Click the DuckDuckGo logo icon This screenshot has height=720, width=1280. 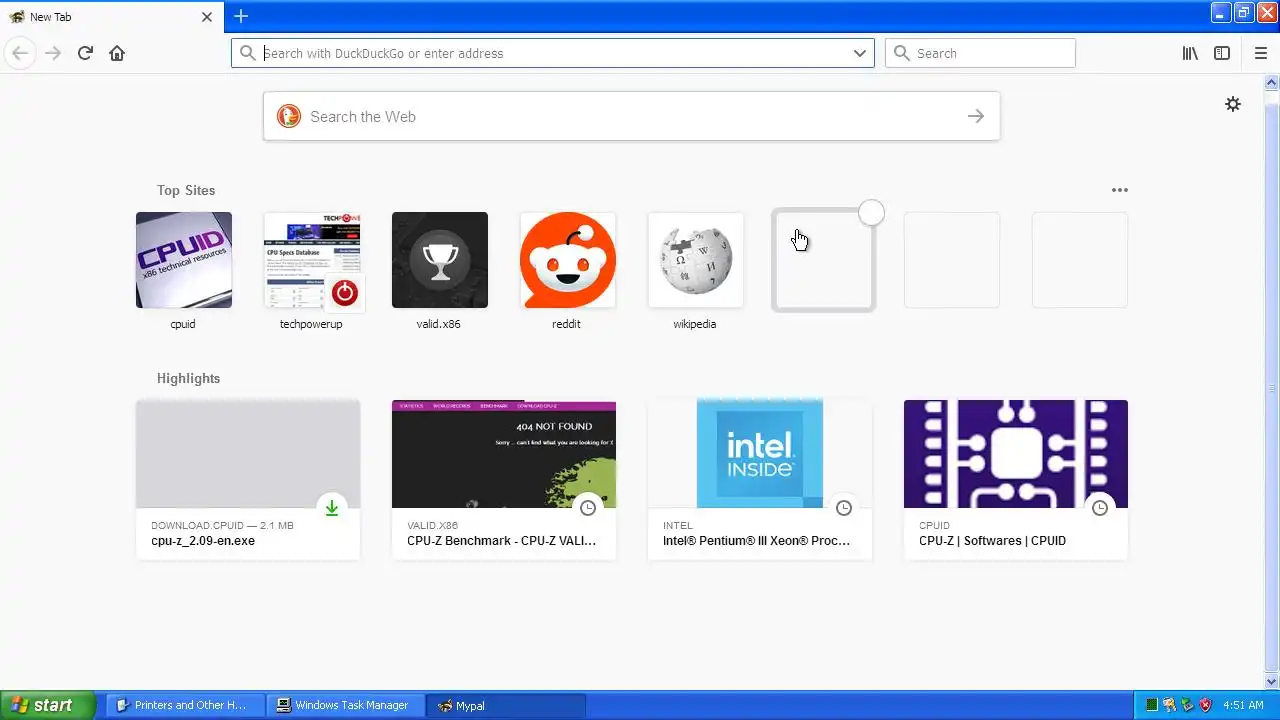click(288, 116)
